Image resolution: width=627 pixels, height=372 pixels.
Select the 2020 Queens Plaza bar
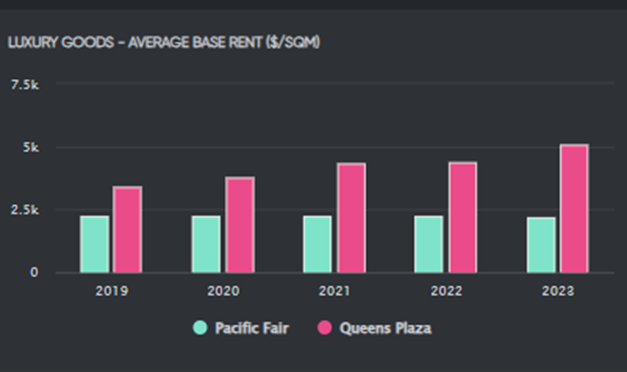click(x=240, y=225)
